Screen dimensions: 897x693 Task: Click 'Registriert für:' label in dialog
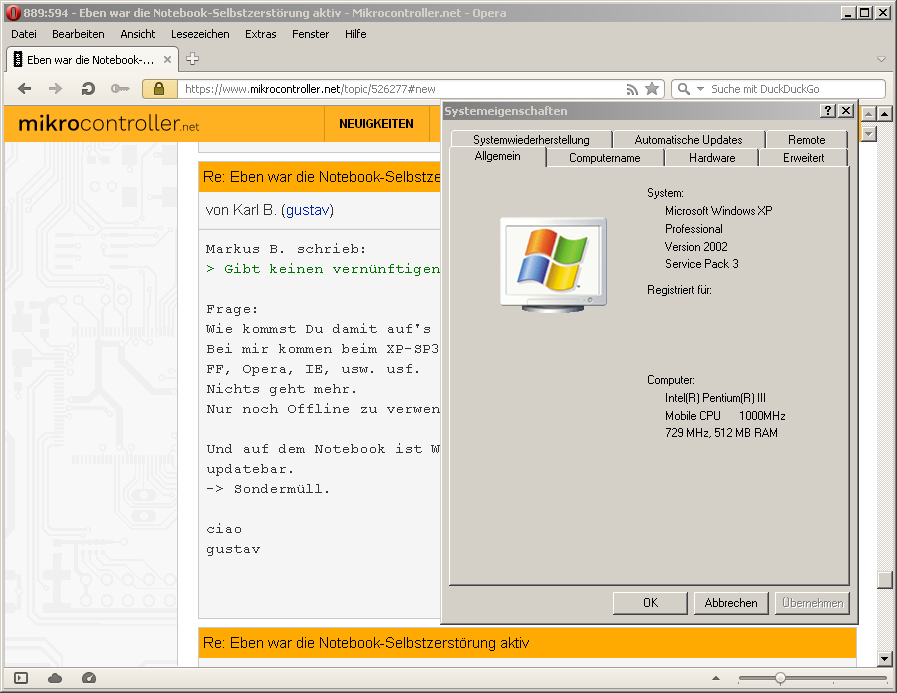coord(679,290)
